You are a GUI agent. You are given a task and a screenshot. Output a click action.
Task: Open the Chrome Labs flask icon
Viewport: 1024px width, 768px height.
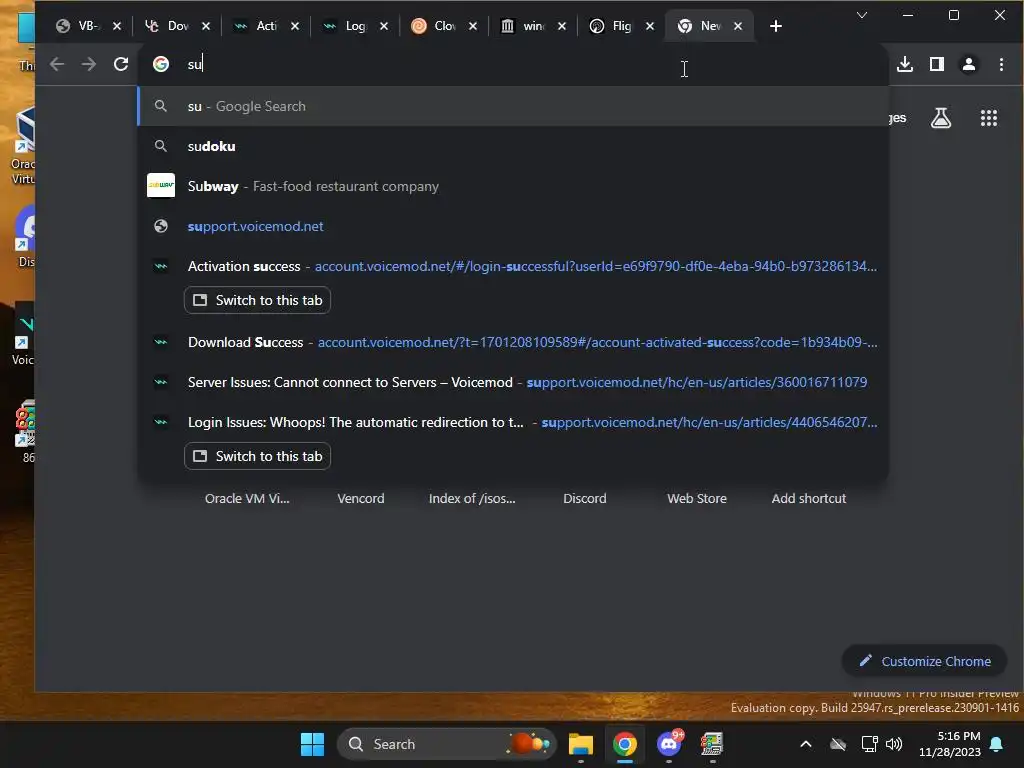click(940, 118)
